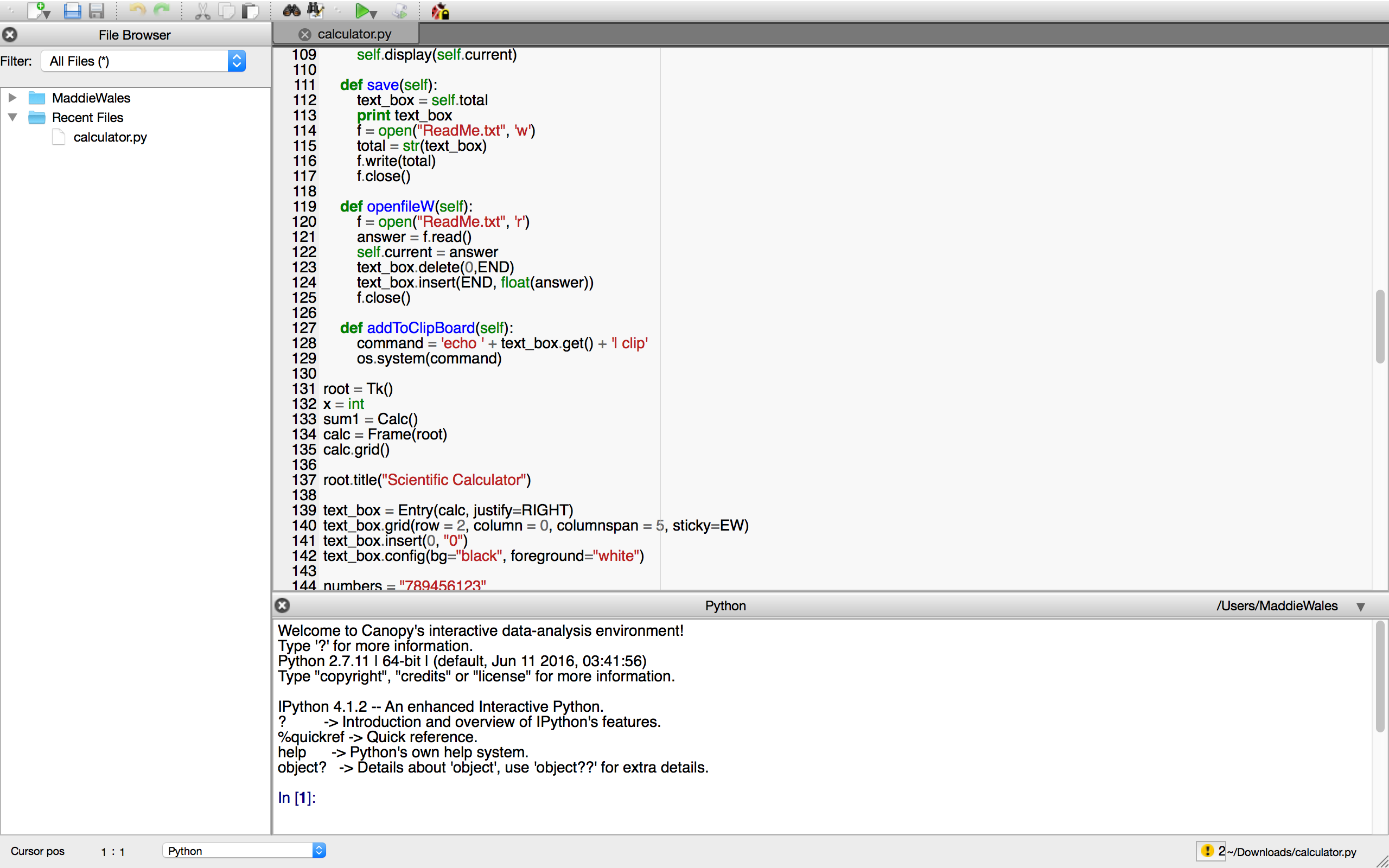Select the calculator.py editor tab
The image size is (1389, 868).
pyautogui.click(x=346, y=34)
